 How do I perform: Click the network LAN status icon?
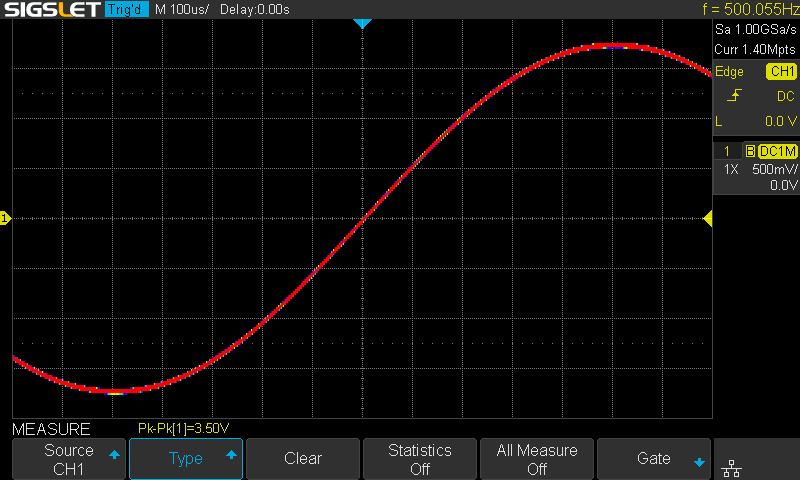tap(732, 468)
